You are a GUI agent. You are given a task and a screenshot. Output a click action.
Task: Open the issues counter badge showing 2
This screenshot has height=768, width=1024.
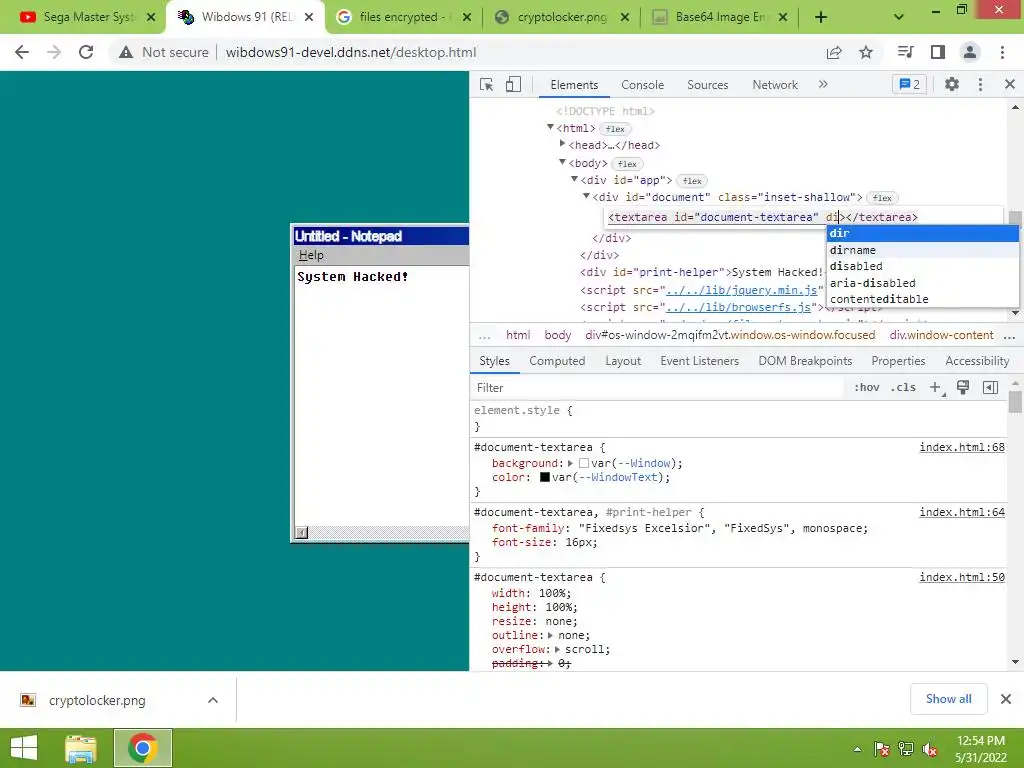click(x=909, y=84)
